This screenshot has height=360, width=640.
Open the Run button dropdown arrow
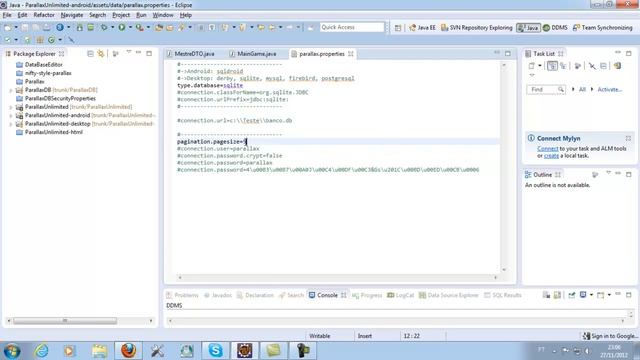click(130, 28)
